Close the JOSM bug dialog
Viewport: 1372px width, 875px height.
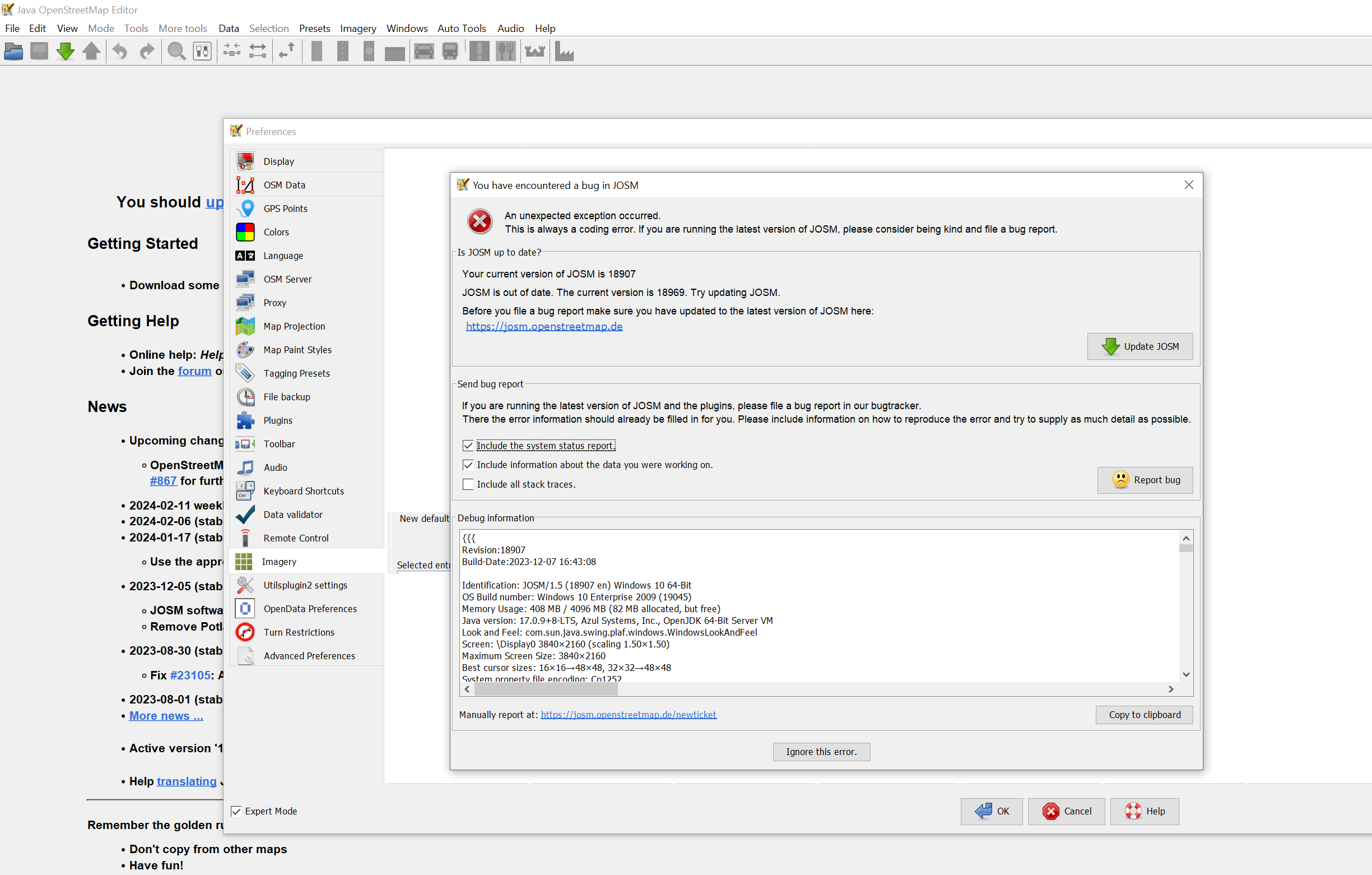click(x=1189, y=184)
